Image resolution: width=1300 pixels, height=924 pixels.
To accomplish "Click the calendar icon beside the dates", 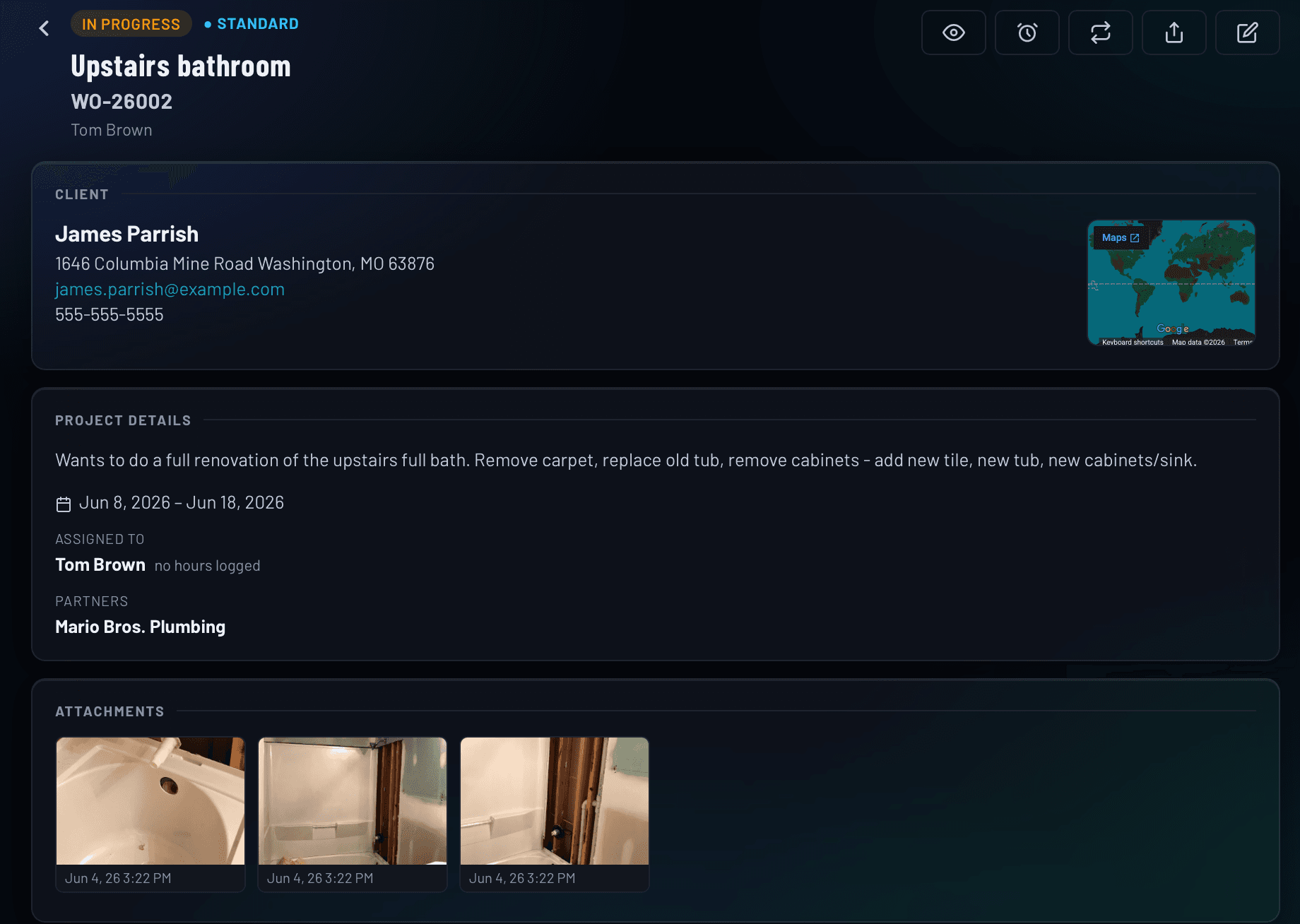I will pos(64,504).
